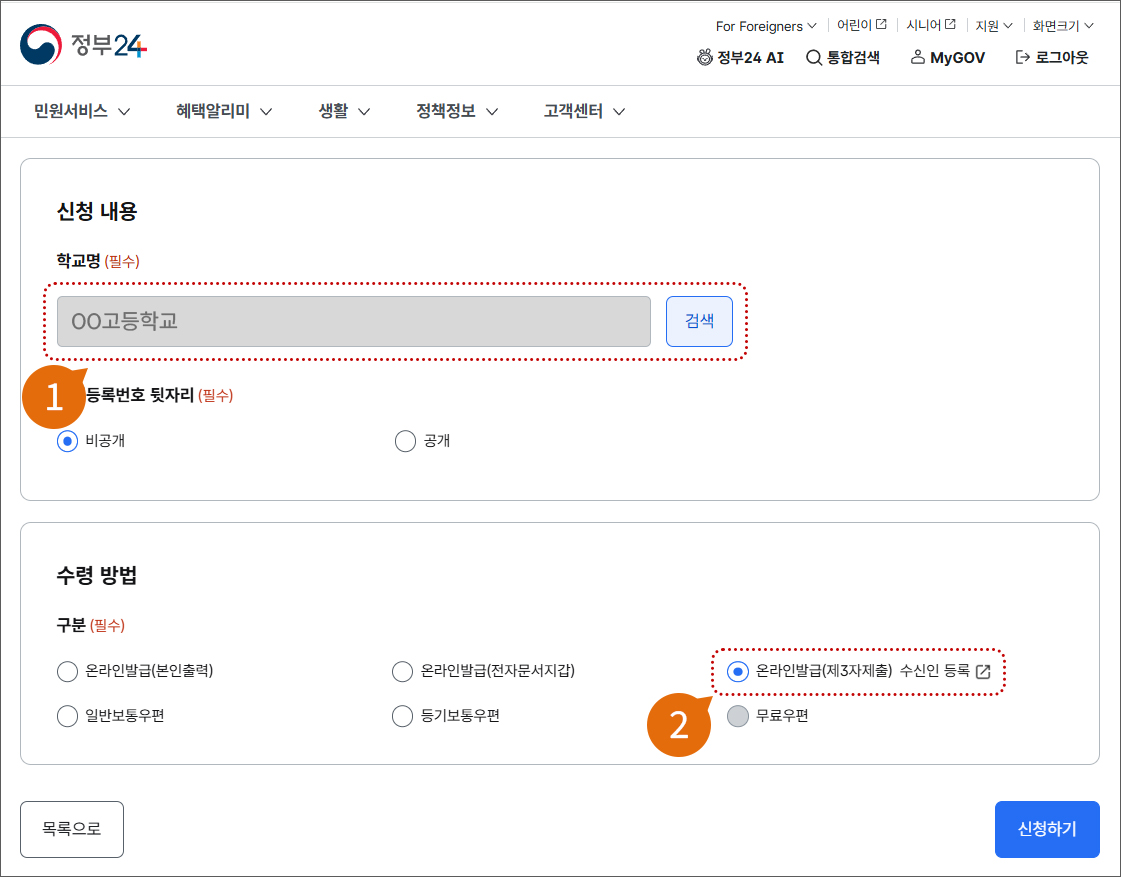Click 신청하기 submit button
The image size is (1121, 877).
click(1047, 829)
